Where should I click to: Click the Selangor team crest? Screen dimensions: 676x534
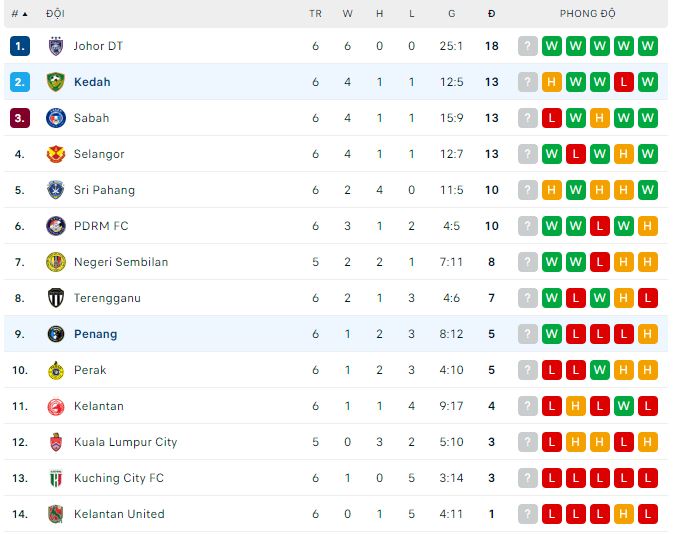coord(55,154)
